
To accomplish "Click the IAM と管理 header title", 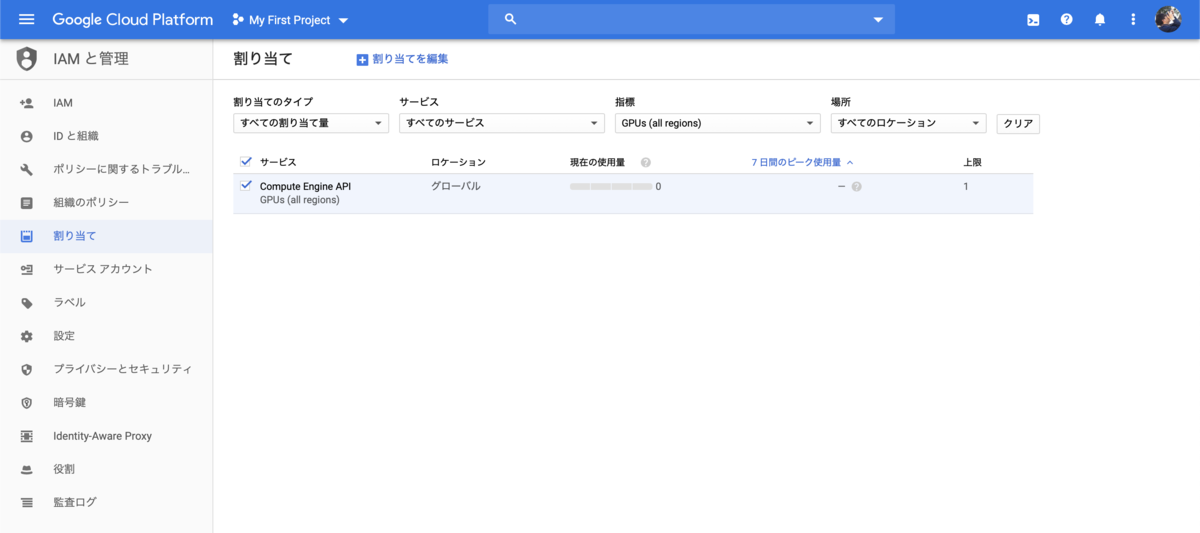I will [91, 59].
